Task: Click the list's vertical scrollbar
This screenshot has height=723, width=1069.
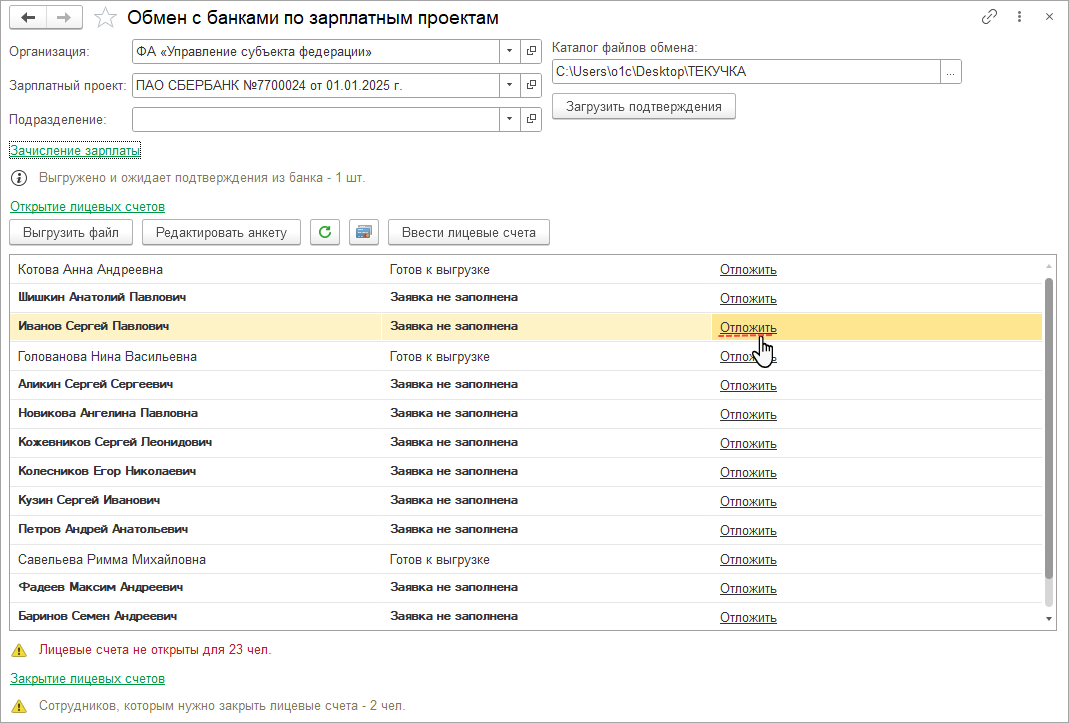Action: pos(1048,430)
